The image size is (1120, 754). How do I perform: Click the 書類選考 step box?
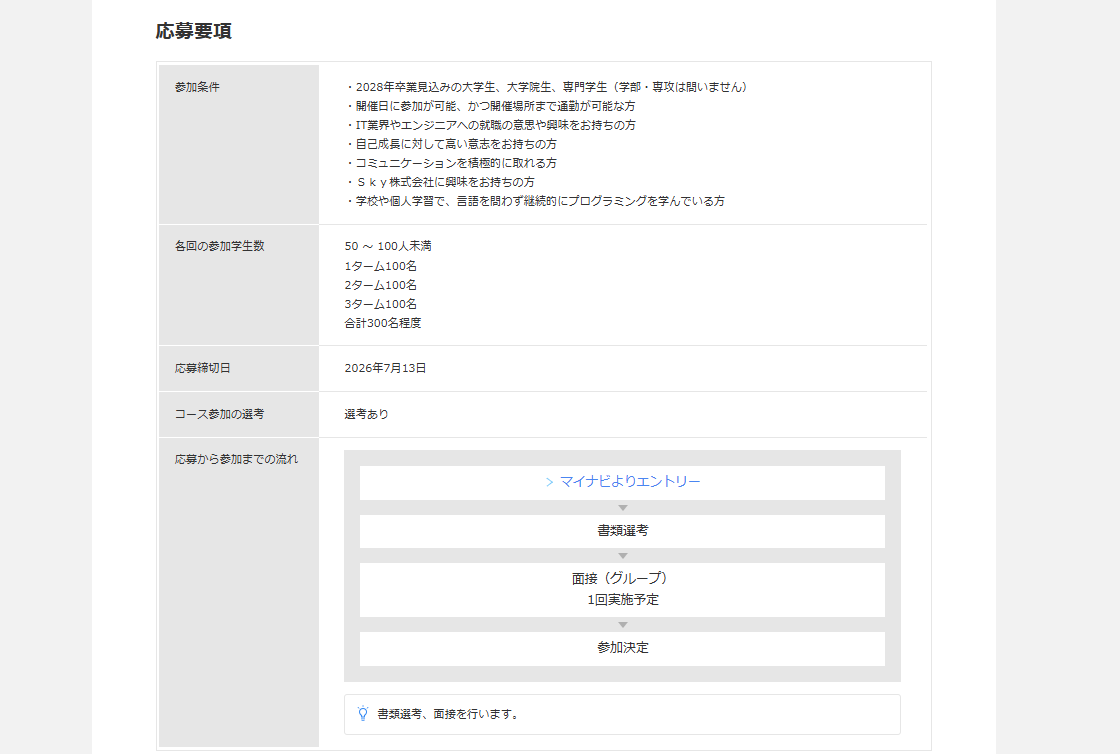(x=622, y=531)
